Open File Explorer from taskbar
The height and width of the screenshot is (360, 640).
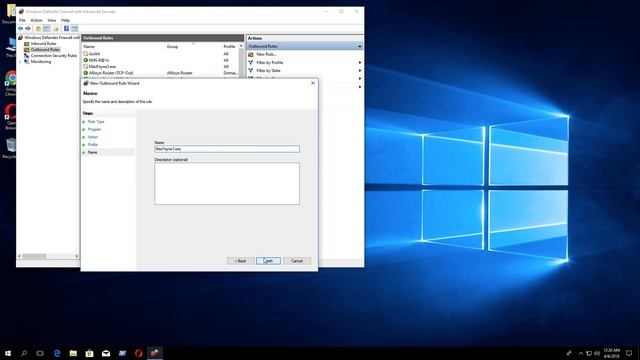pyautogui.click(x=73, y=353)
